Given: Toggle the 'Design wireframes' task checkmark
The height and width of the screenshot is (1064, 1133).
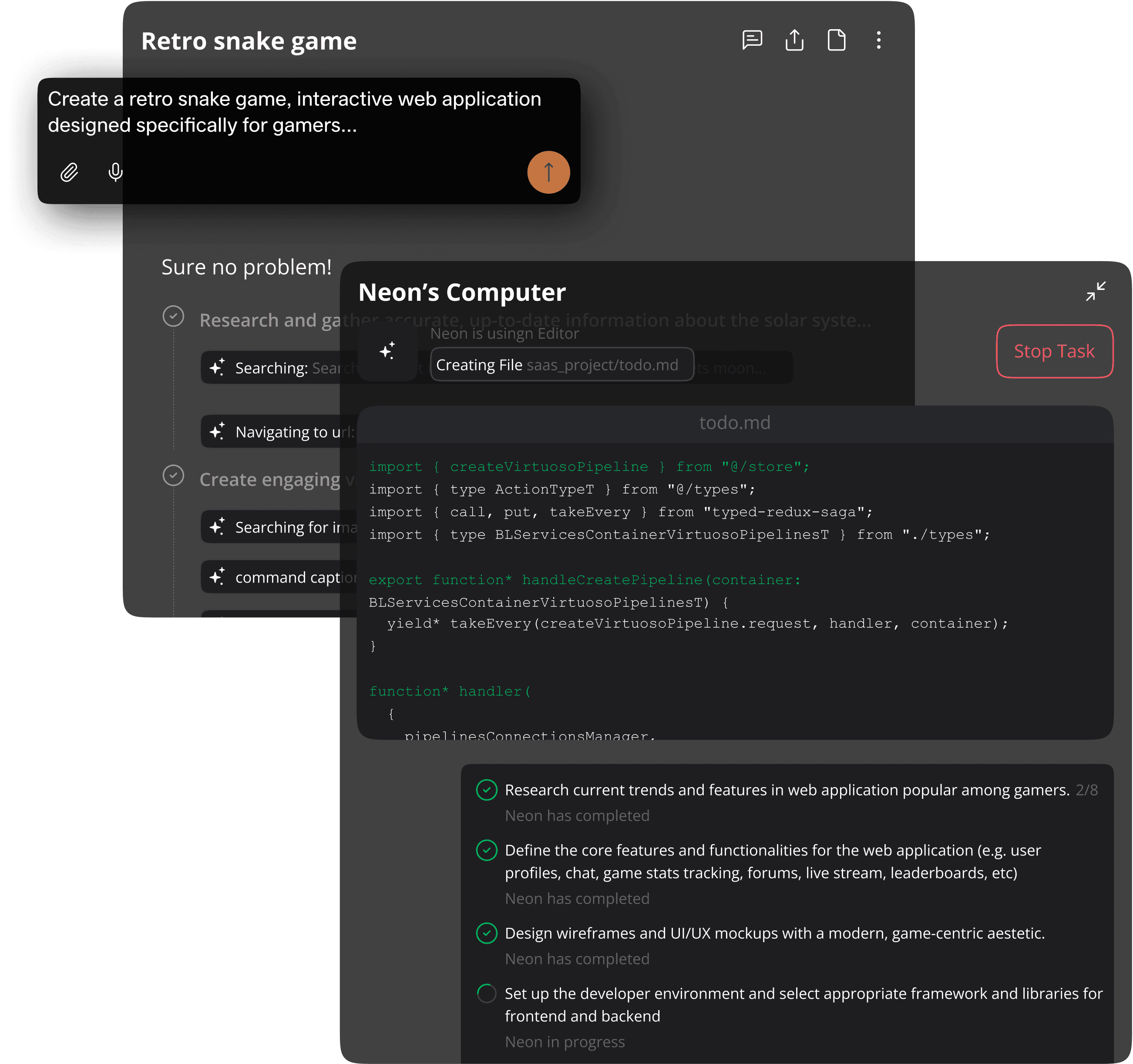Looking at the screenshot, I should click(486, 933).
